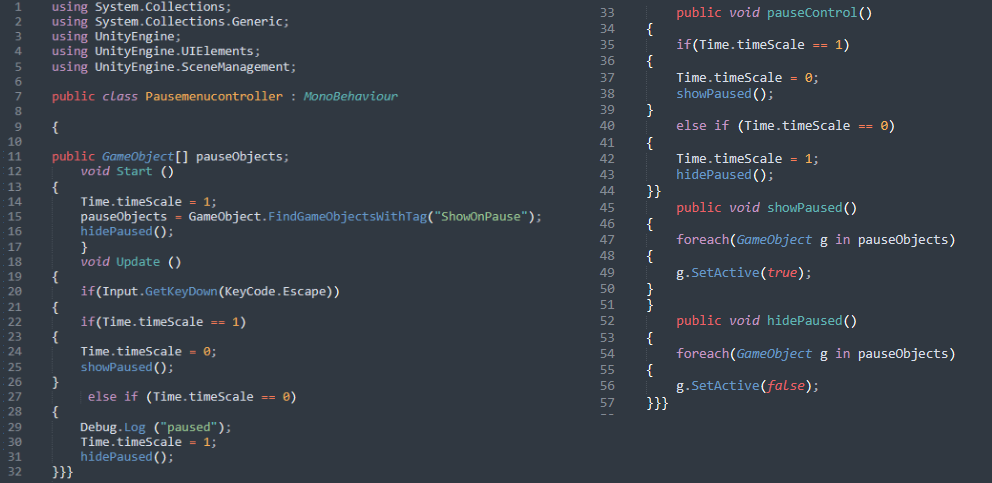This screenshot has width=992, height=483.
Task: Click the opening brace on line 9
Action: [x=55, y=127]
